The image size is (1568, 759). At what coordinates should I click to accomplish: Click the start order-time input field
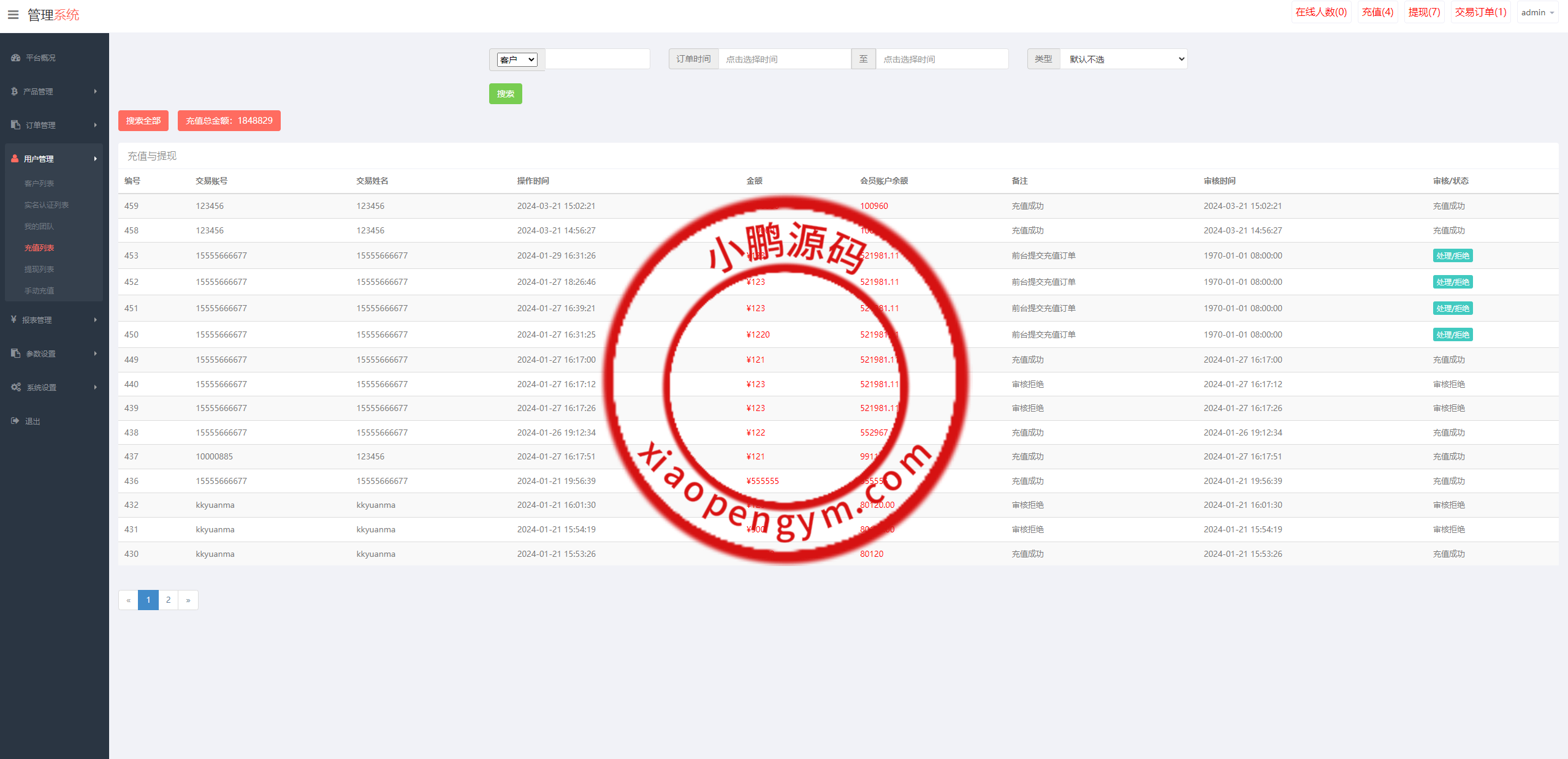click(784, 59)
